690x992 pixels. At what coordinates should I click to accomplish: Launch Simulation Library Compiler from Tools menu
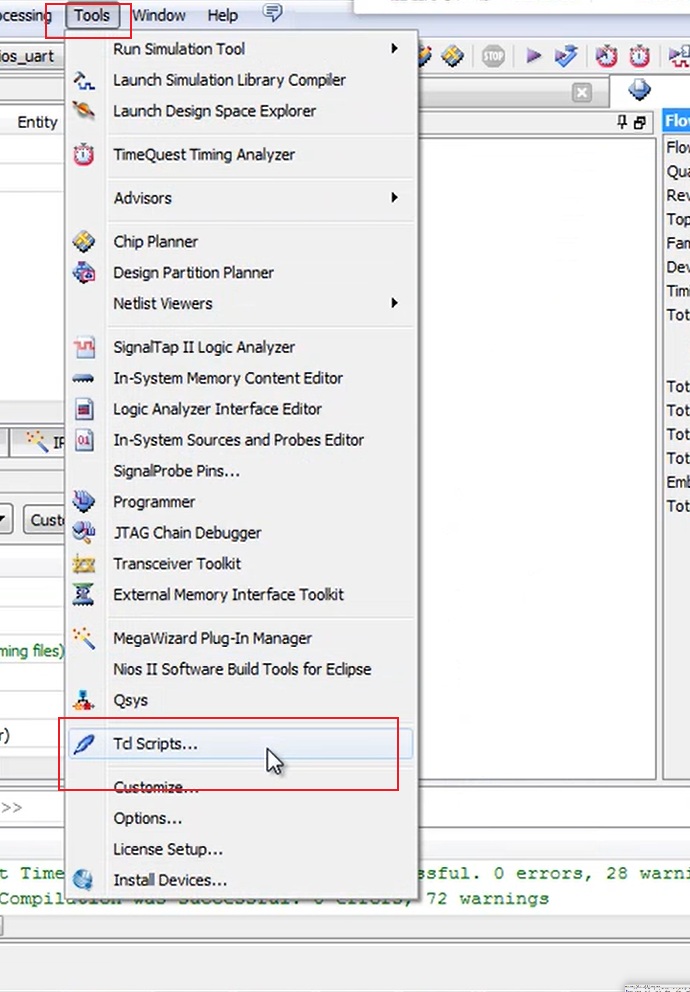(241, 80)
